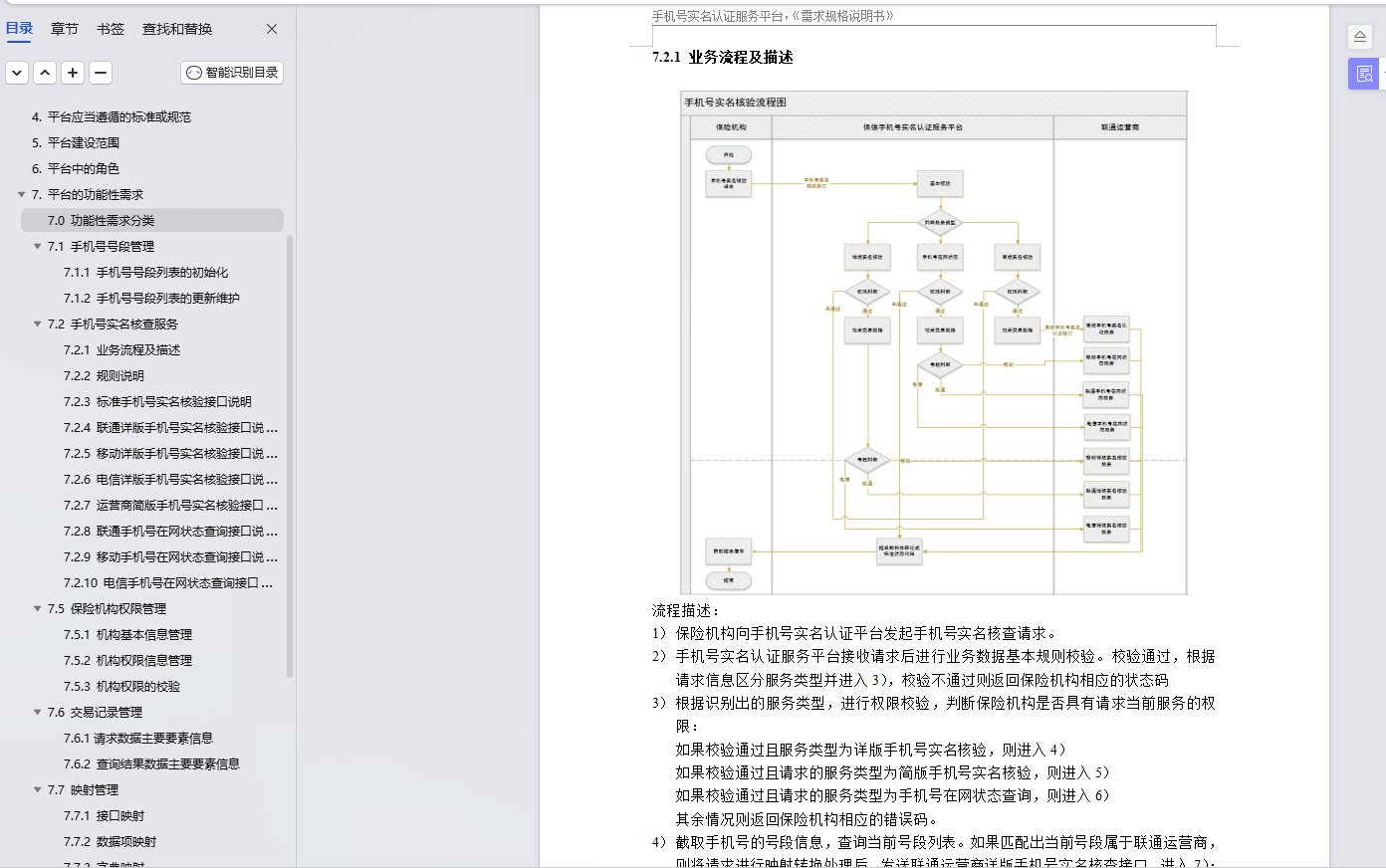Jump to 7.5.1 机构基本信息管理
Image resolution: width=1386 pixels, height=868 pixels.
(x=128, y=634)
